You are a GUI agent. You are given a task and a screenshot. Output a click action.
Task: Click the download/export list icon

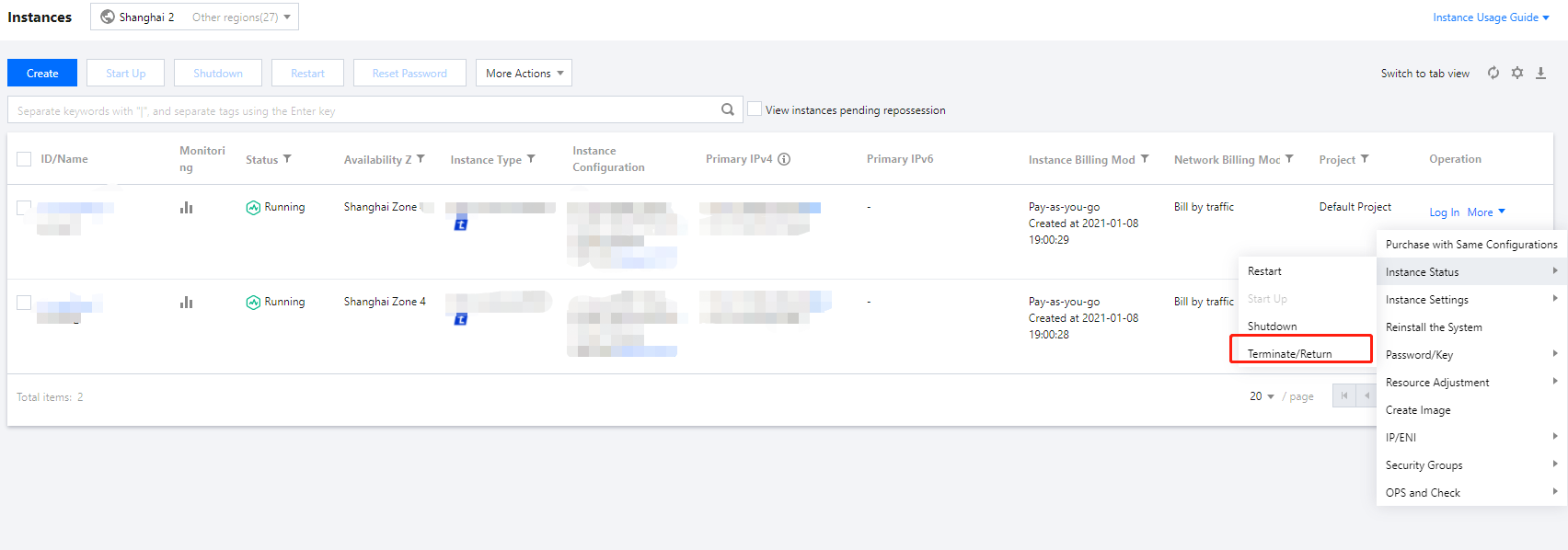coord(1540,73)
